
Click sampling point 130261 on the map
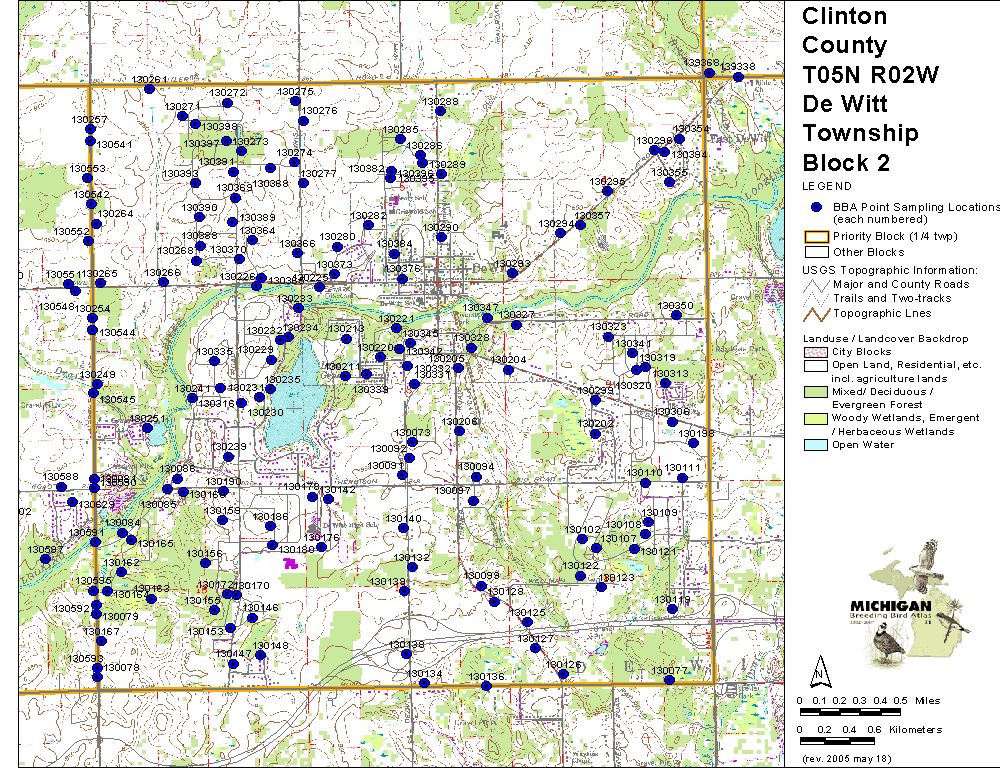(x=149, y=89)
